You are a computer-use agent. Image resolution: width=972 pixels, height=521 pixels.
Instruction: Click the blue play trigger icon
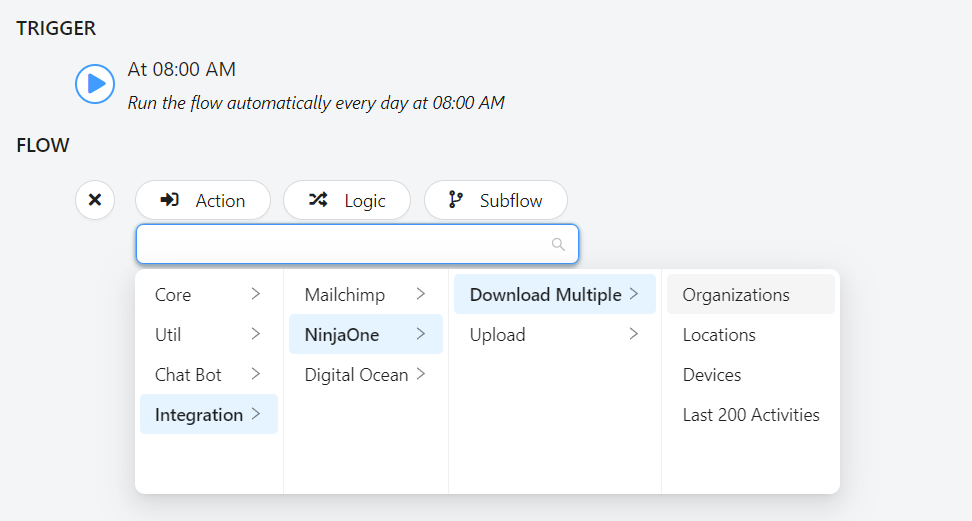[x=95, y=84]
